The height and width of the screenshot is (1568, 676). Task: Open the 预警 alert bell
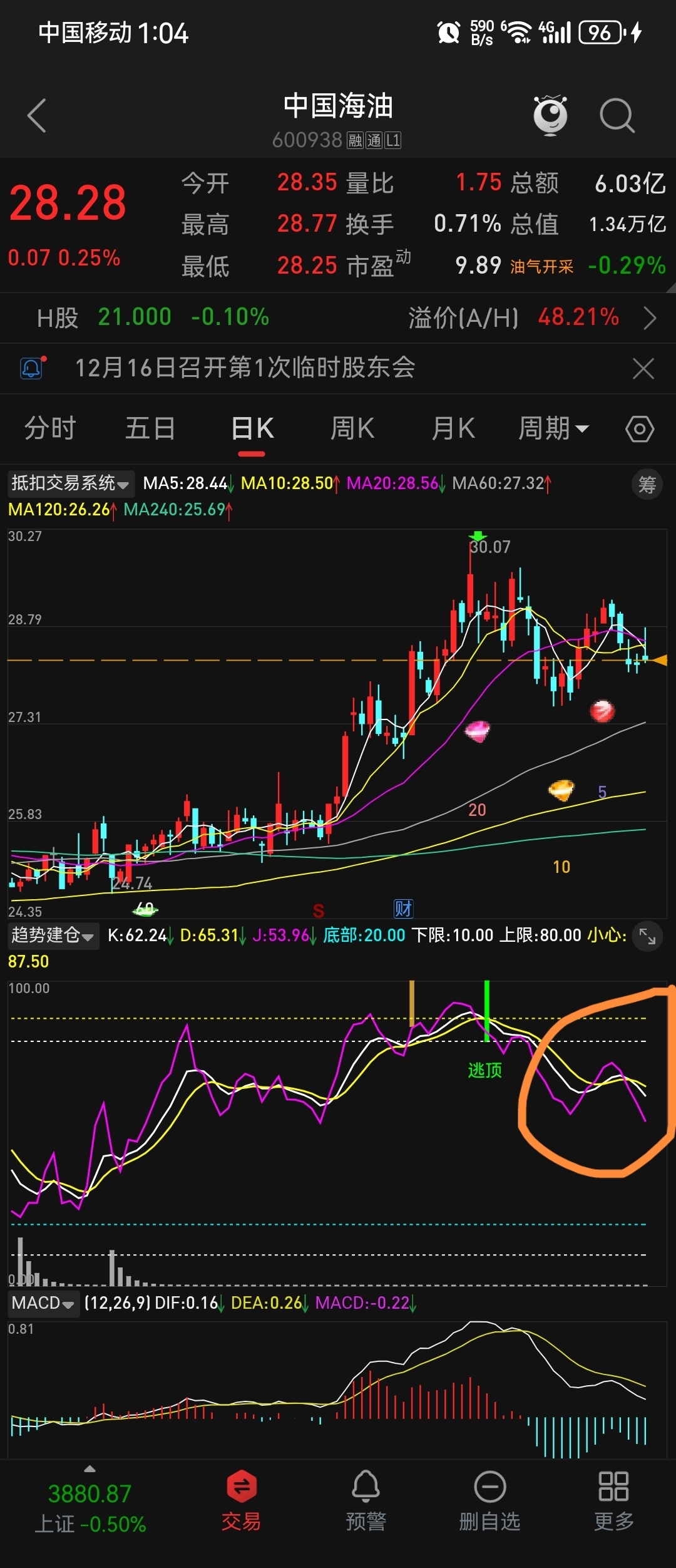tap(366, 1500)
